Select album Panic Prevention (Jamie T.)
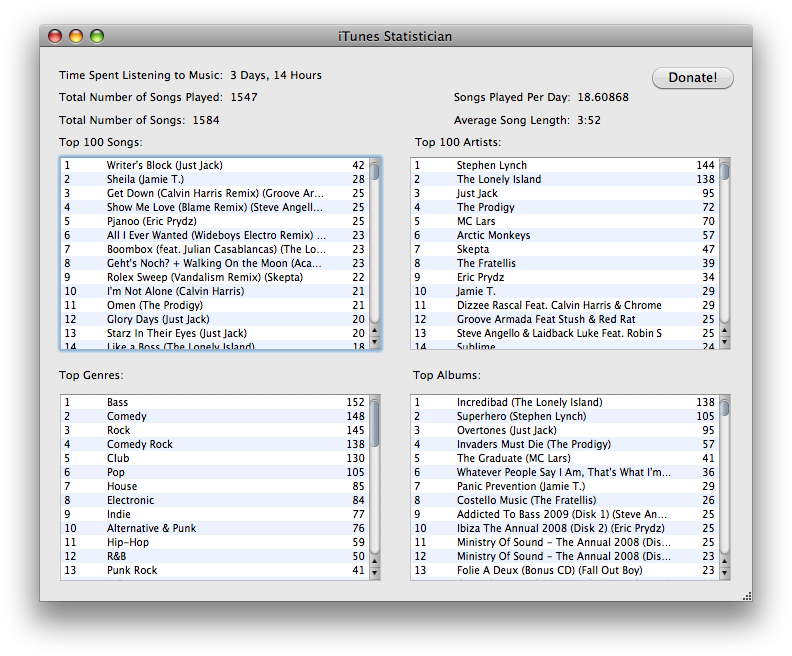Viewport: 792px width, 656px height. [x=565, y=486]
